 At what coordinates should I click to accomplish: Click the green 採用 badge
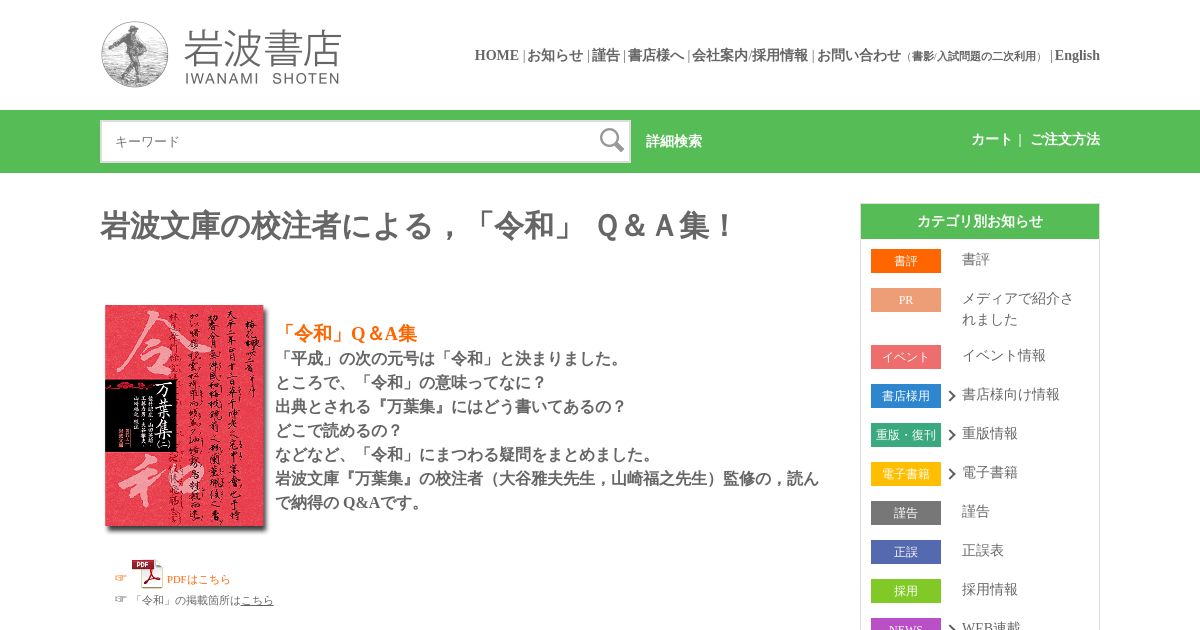(x=906, y=591)
